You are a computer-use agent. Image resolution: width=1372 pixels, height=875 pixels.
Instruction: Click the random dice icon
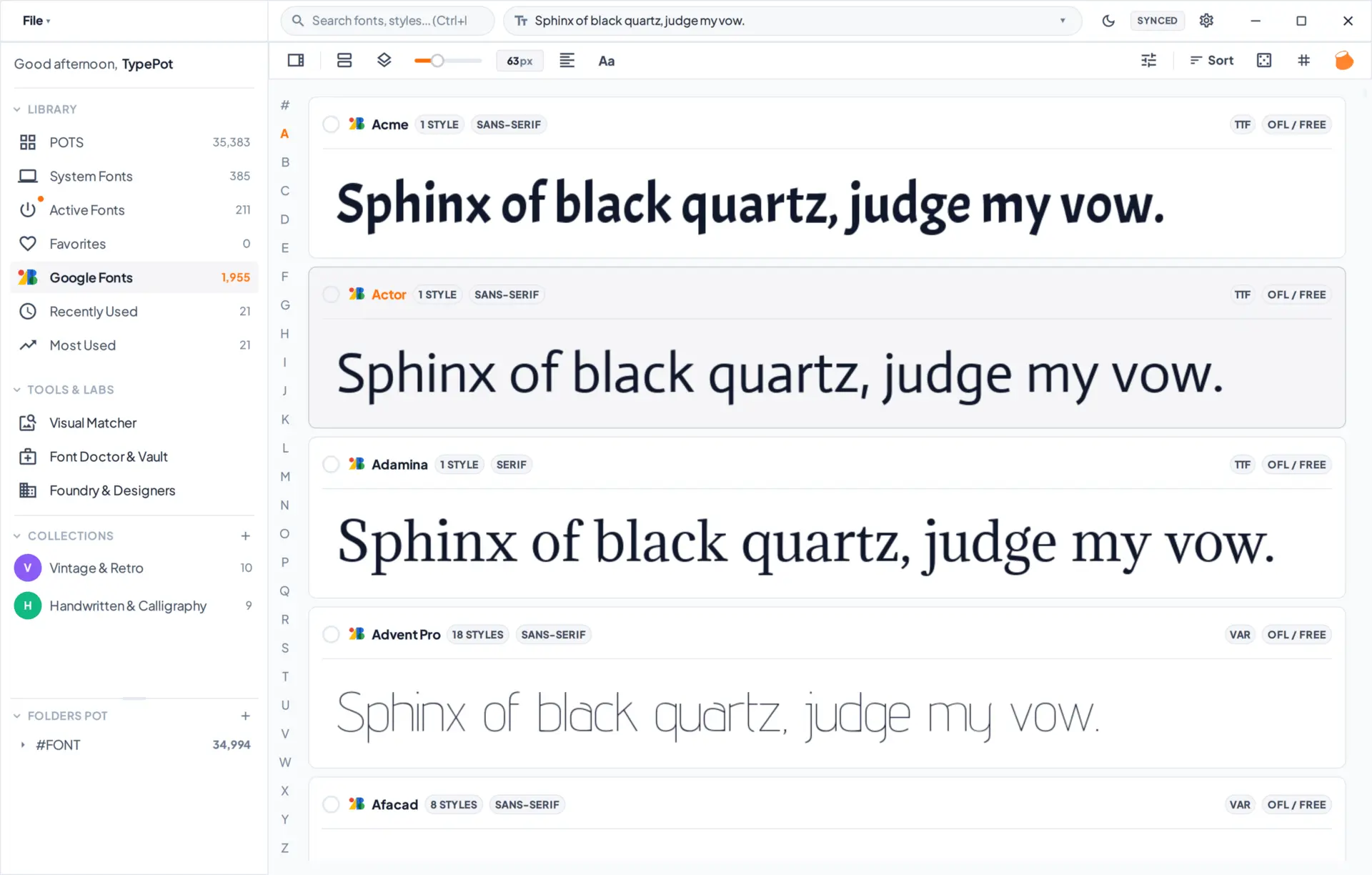click(1264, 61)
